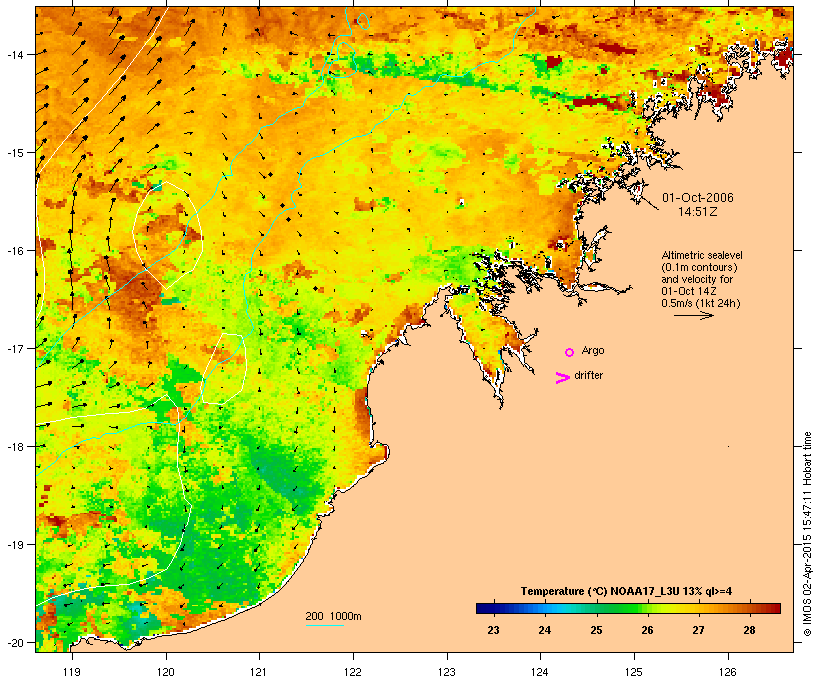
Task: Click the '(0.1m contours)' text
Action: [x=699, y=267]
